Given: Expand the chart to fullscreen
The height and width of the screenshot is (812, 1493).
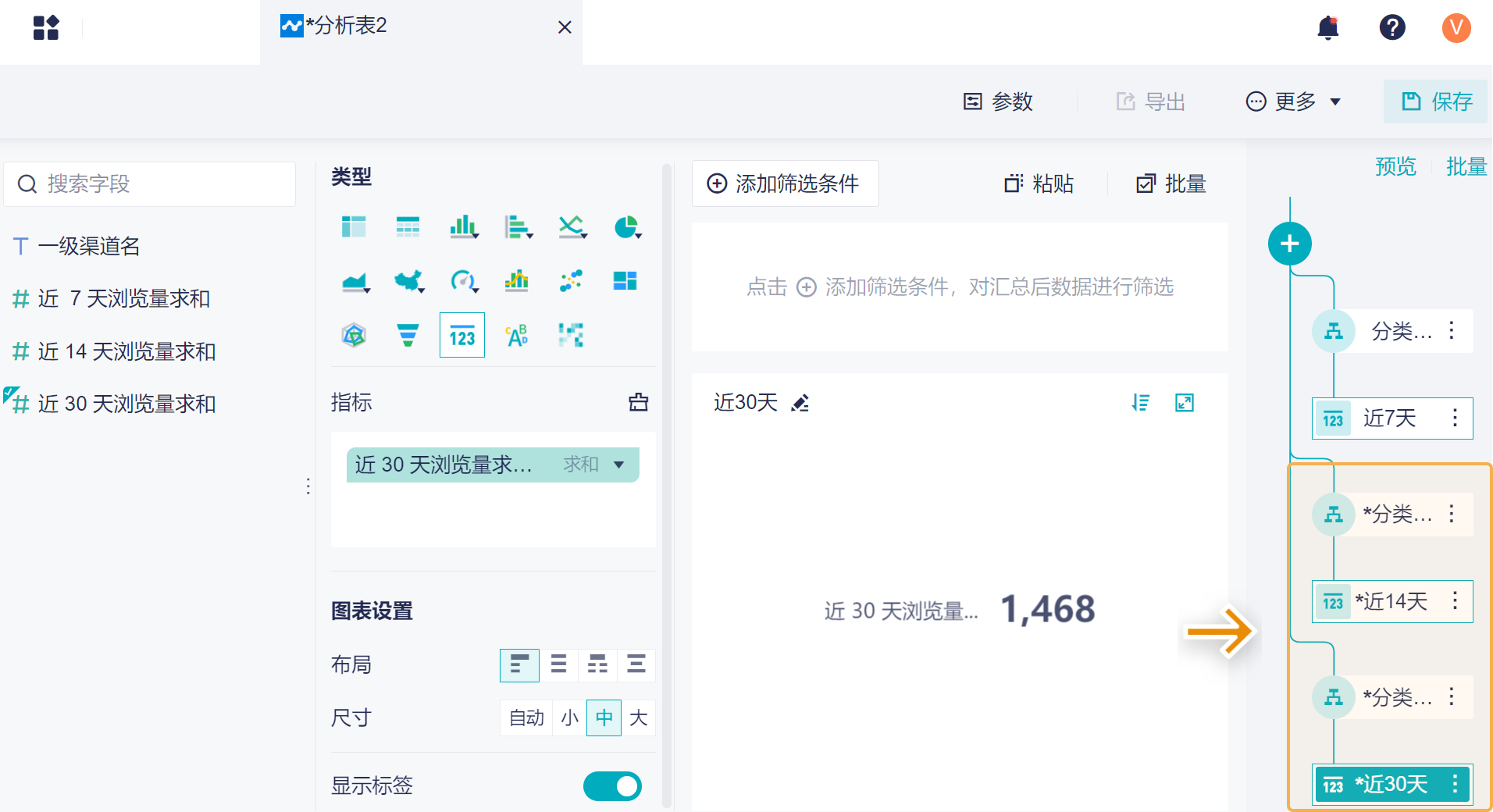Looking at the screenshot, I should 1185,403.
